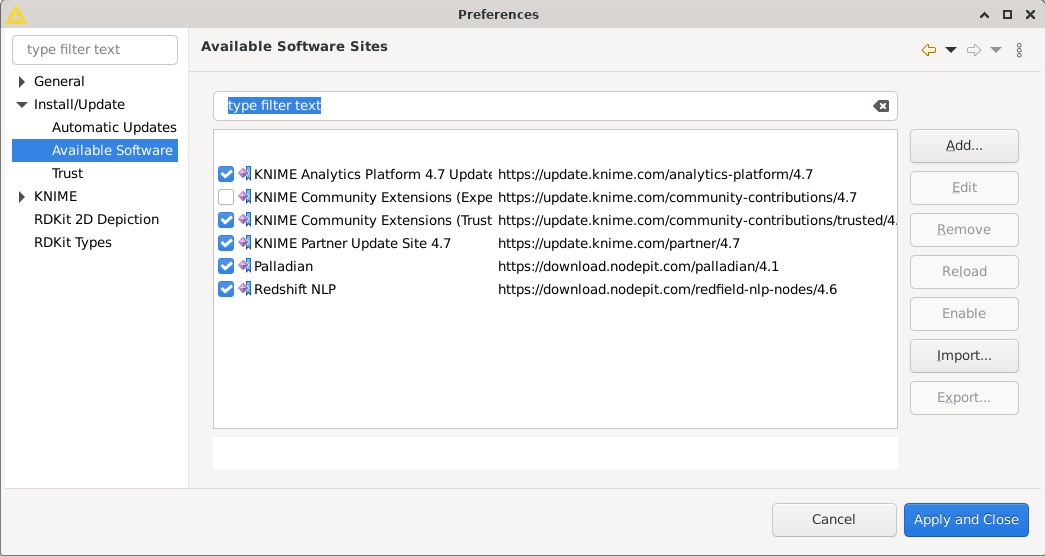
Task: Click the Export... button
Action: click(x=964, y=398)
